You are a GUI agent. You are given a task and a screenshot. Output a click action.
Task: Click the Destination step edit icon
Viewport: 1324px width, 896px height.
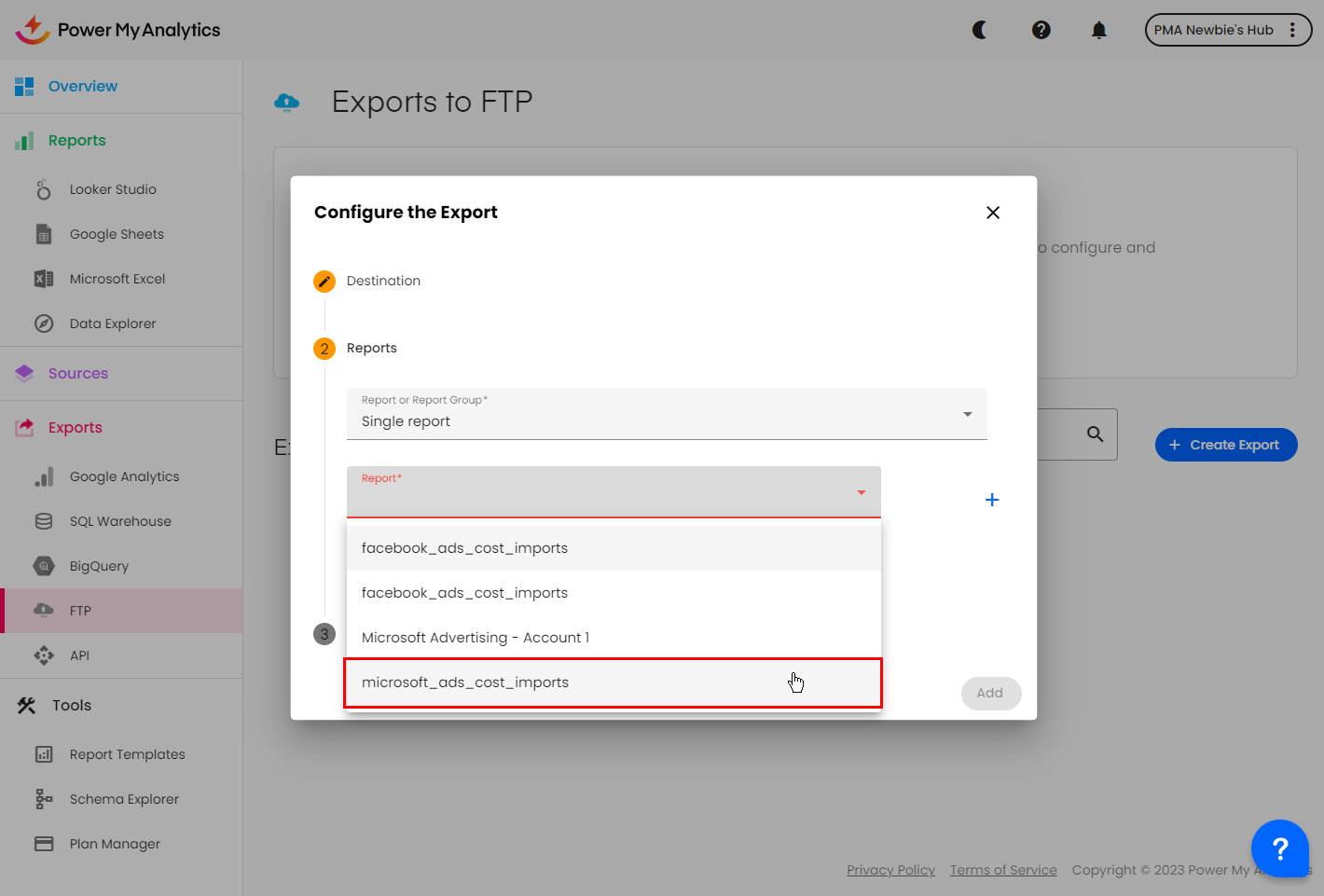click(324, 282)
